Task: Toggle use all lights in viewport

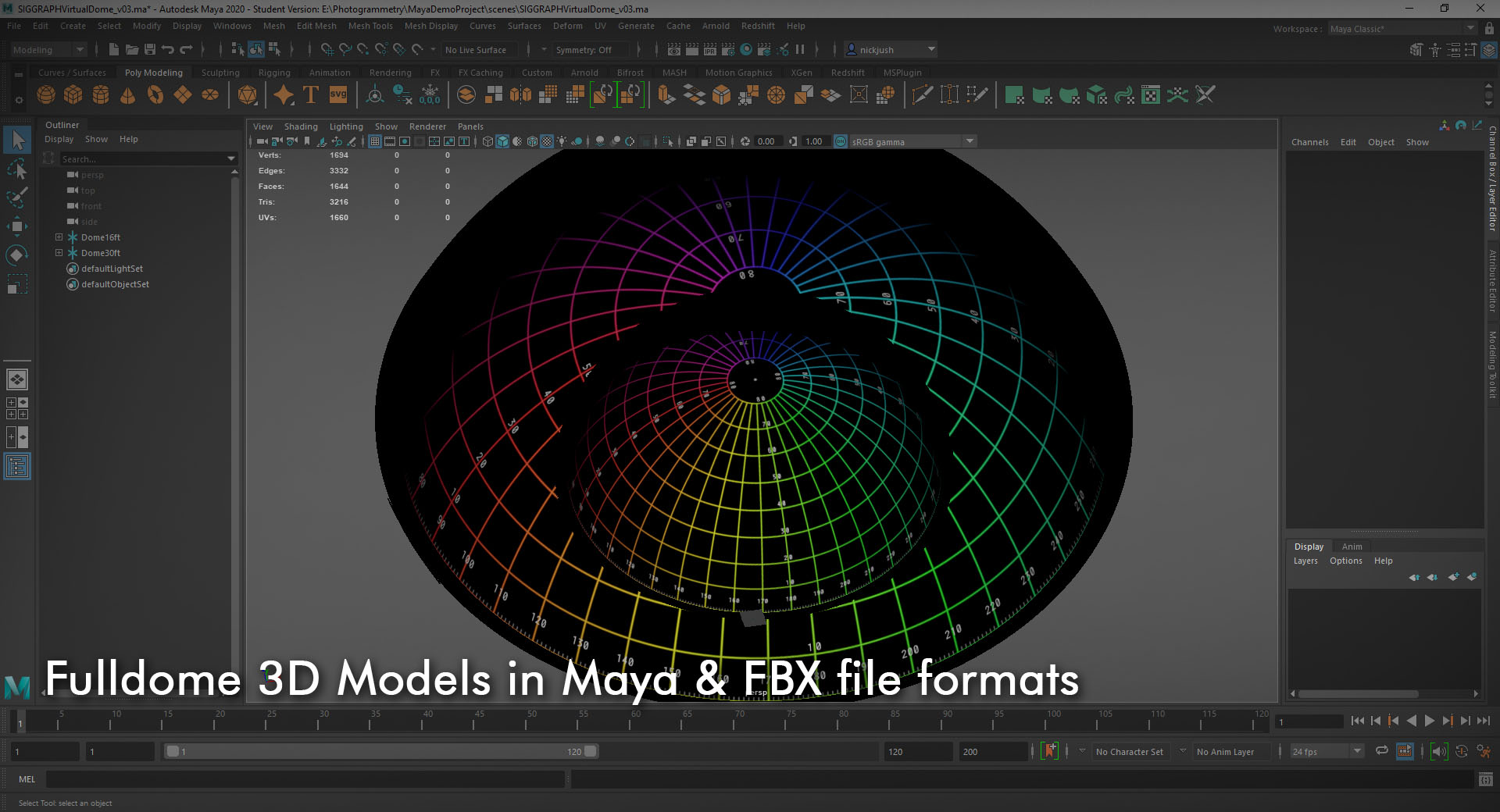Action: click(562, 141)
